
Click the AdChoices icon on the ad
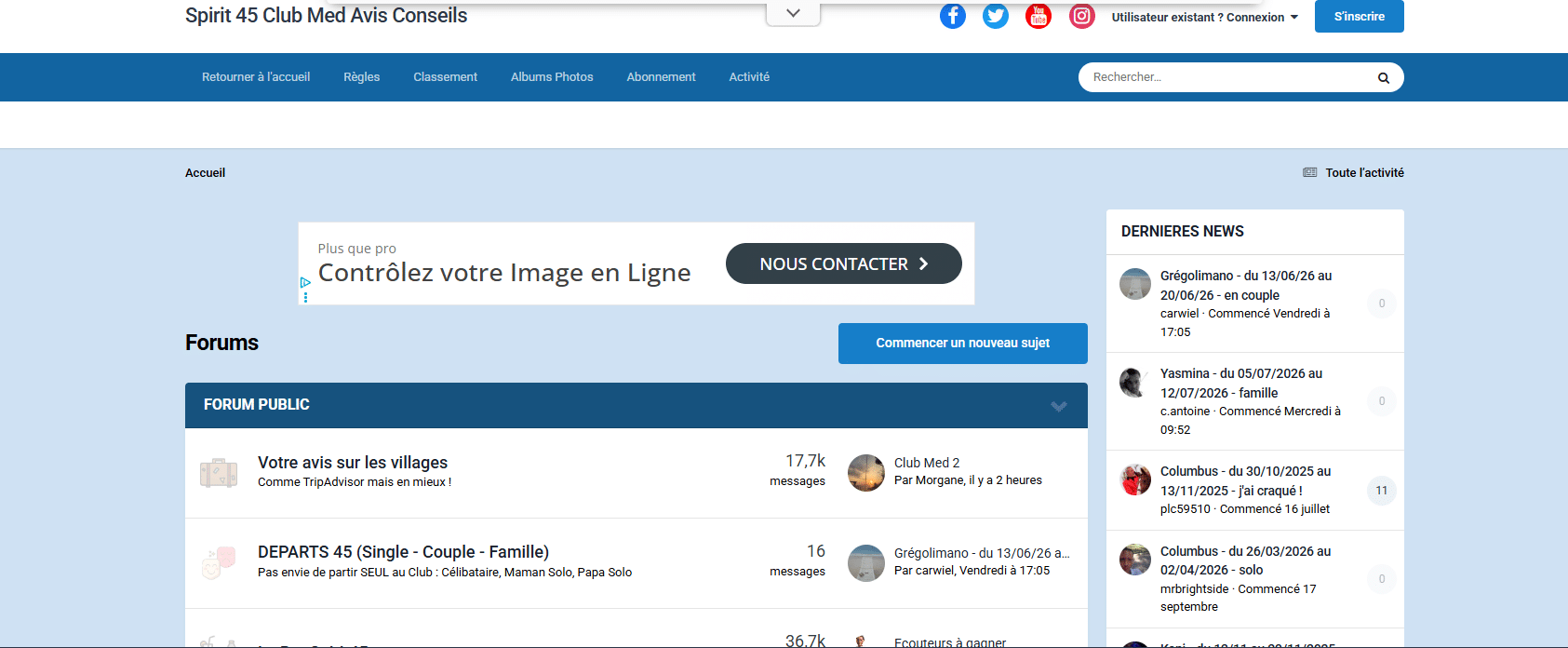305,282
